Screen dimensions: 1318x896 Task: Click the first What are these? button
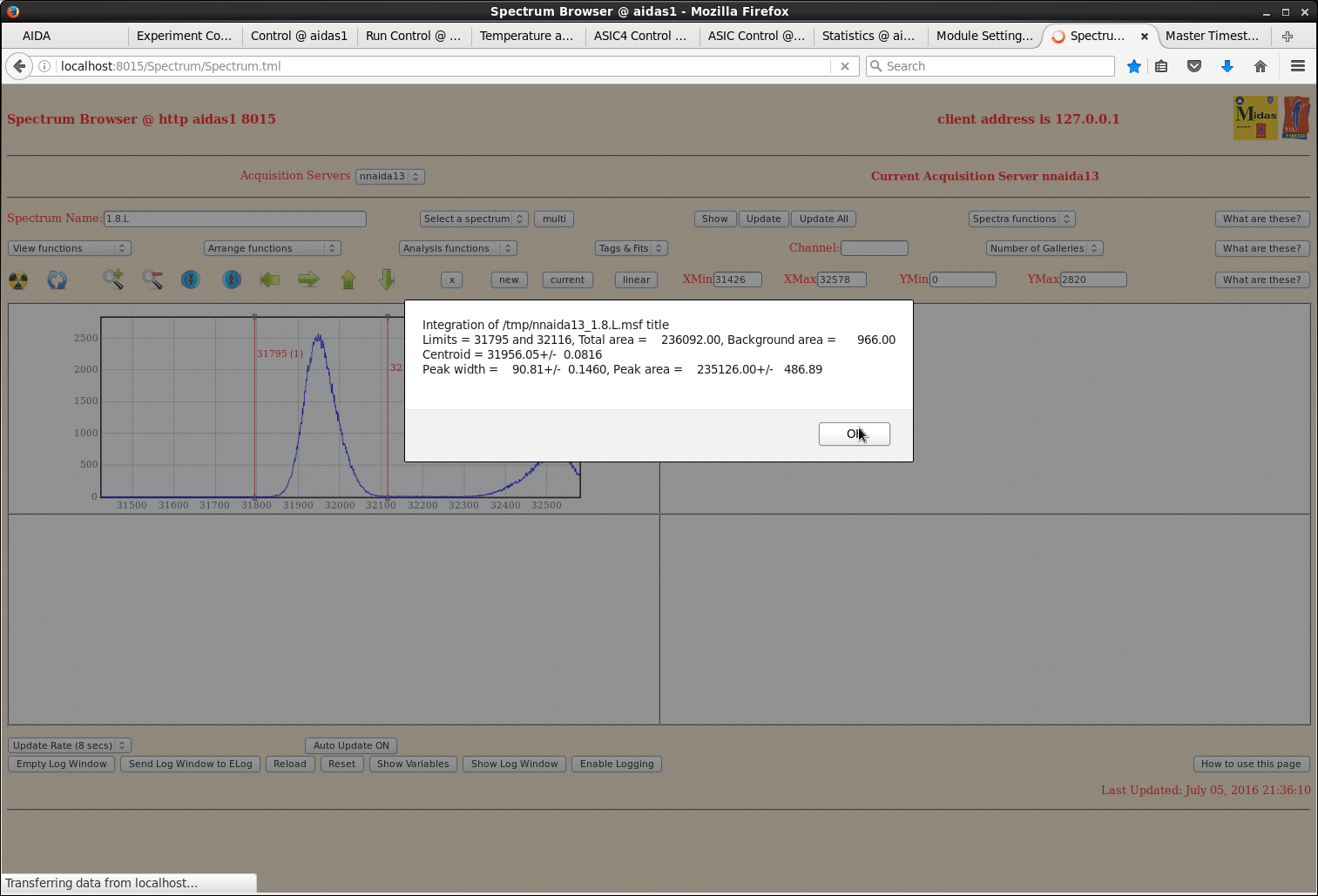pos(1261,219)
